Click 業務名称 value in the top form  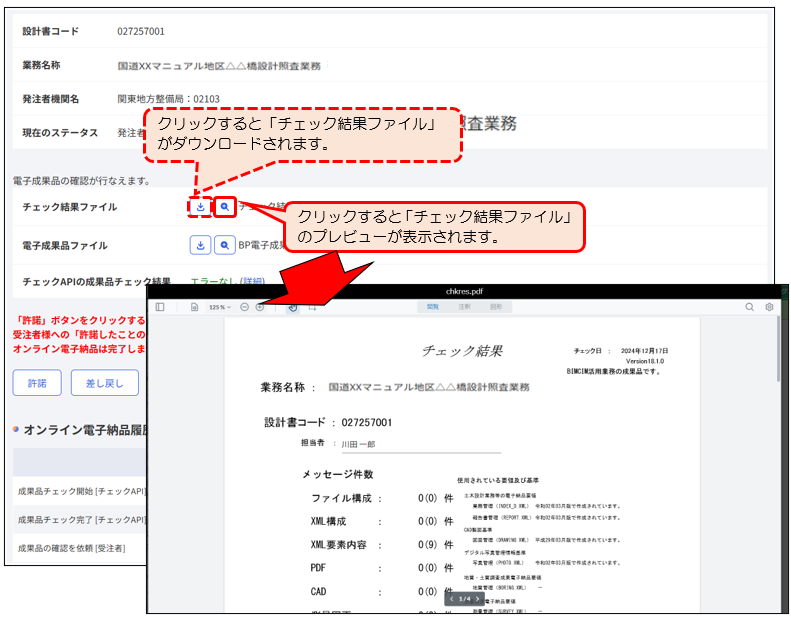tap(219, 66)
